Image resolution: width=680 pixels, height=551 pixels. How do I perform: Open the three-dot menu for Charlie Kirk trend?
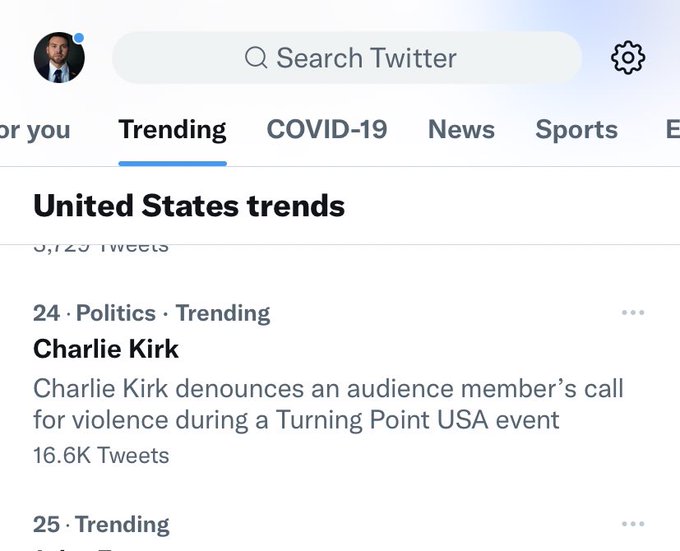(x=633, y=313)
